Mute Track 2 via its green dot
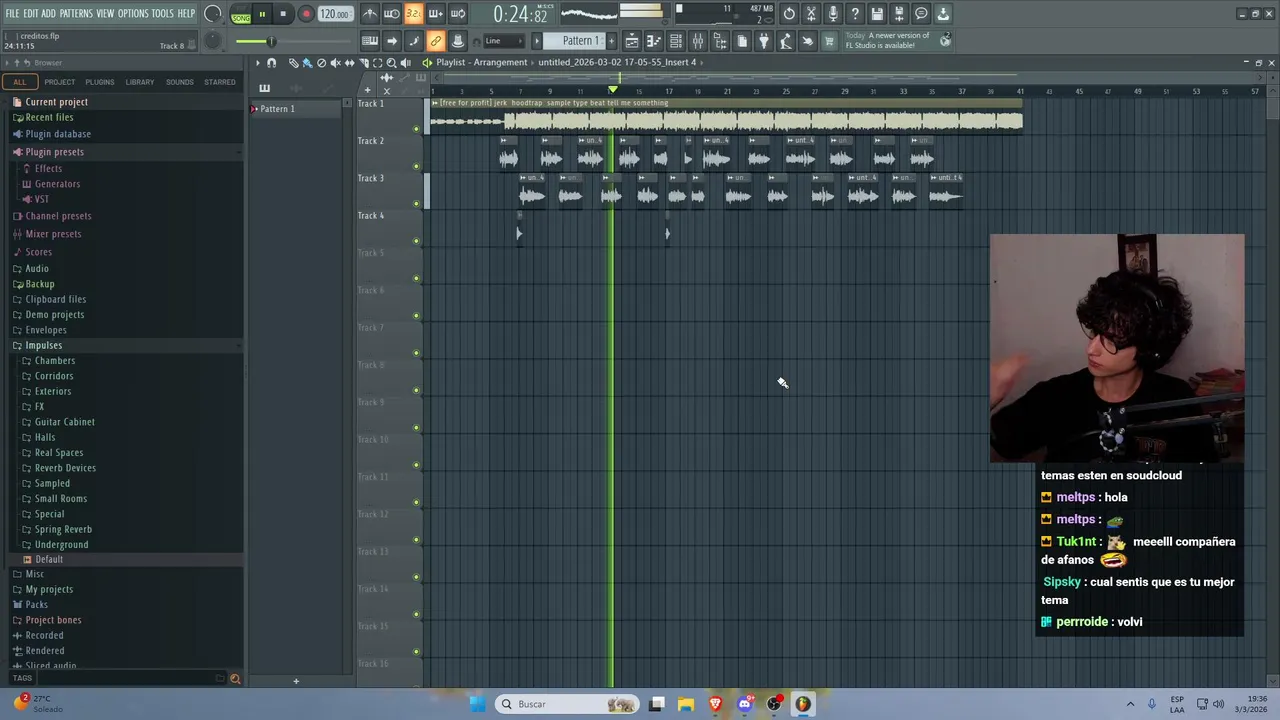 [x=417, y=166]
